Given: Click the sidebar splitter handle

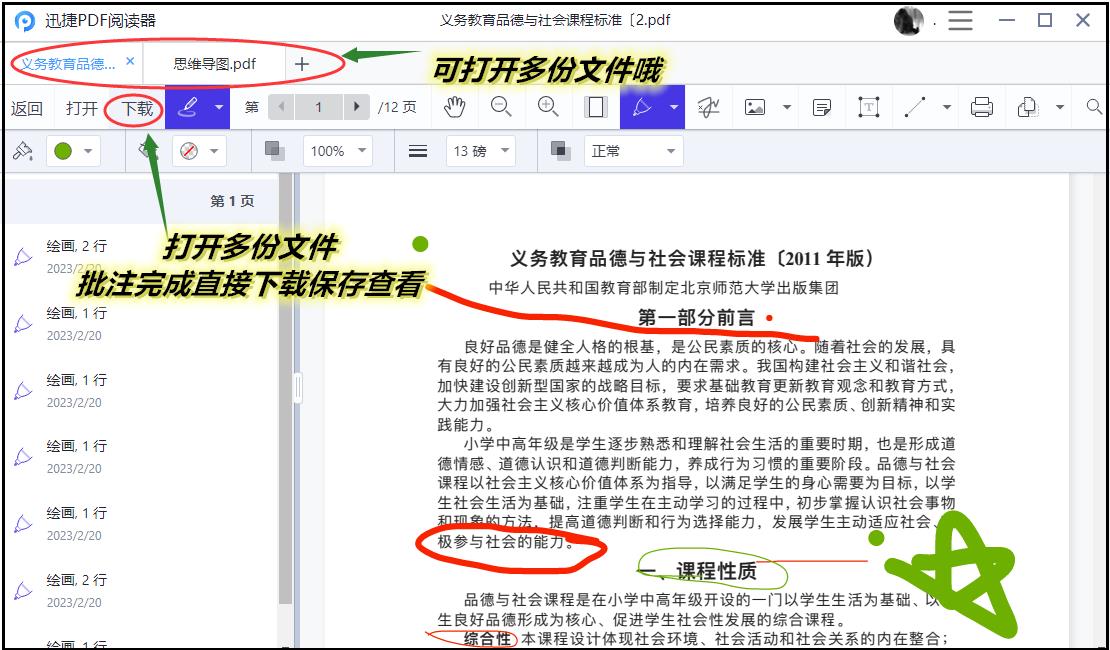Looking at the screenshot, I should 298,388.
